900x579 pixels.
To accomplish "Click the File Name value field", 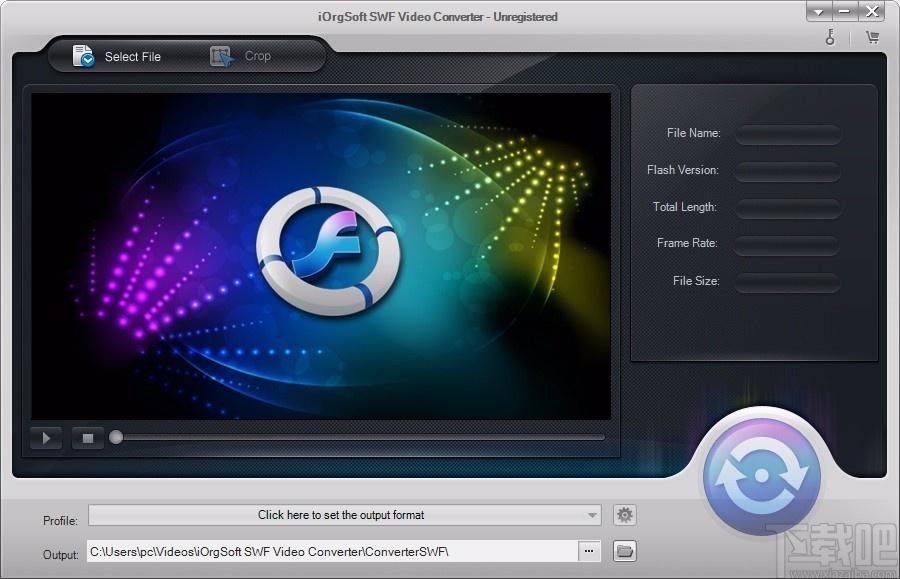I will [788, 134].
